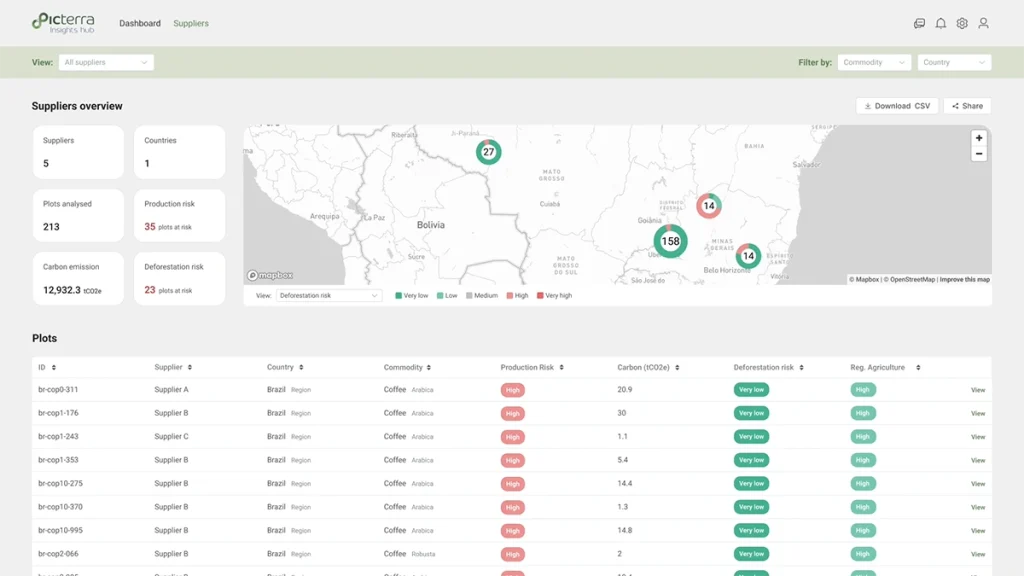The height and width of the screenshot is (576, 1024).
Task: Open View link for plot br-cop2-066
Action: pos(978,554)
